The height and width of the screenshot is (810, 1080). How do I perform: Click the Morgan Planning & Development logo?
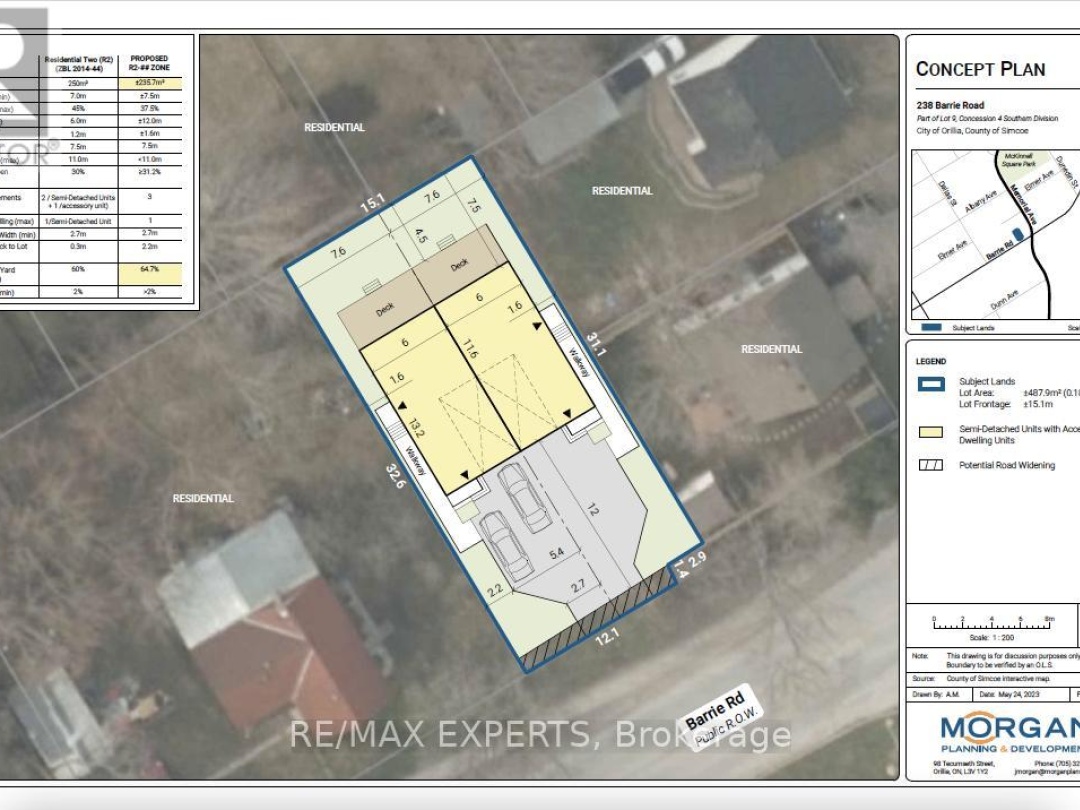pyautogui.click(x=1009, y=734)
